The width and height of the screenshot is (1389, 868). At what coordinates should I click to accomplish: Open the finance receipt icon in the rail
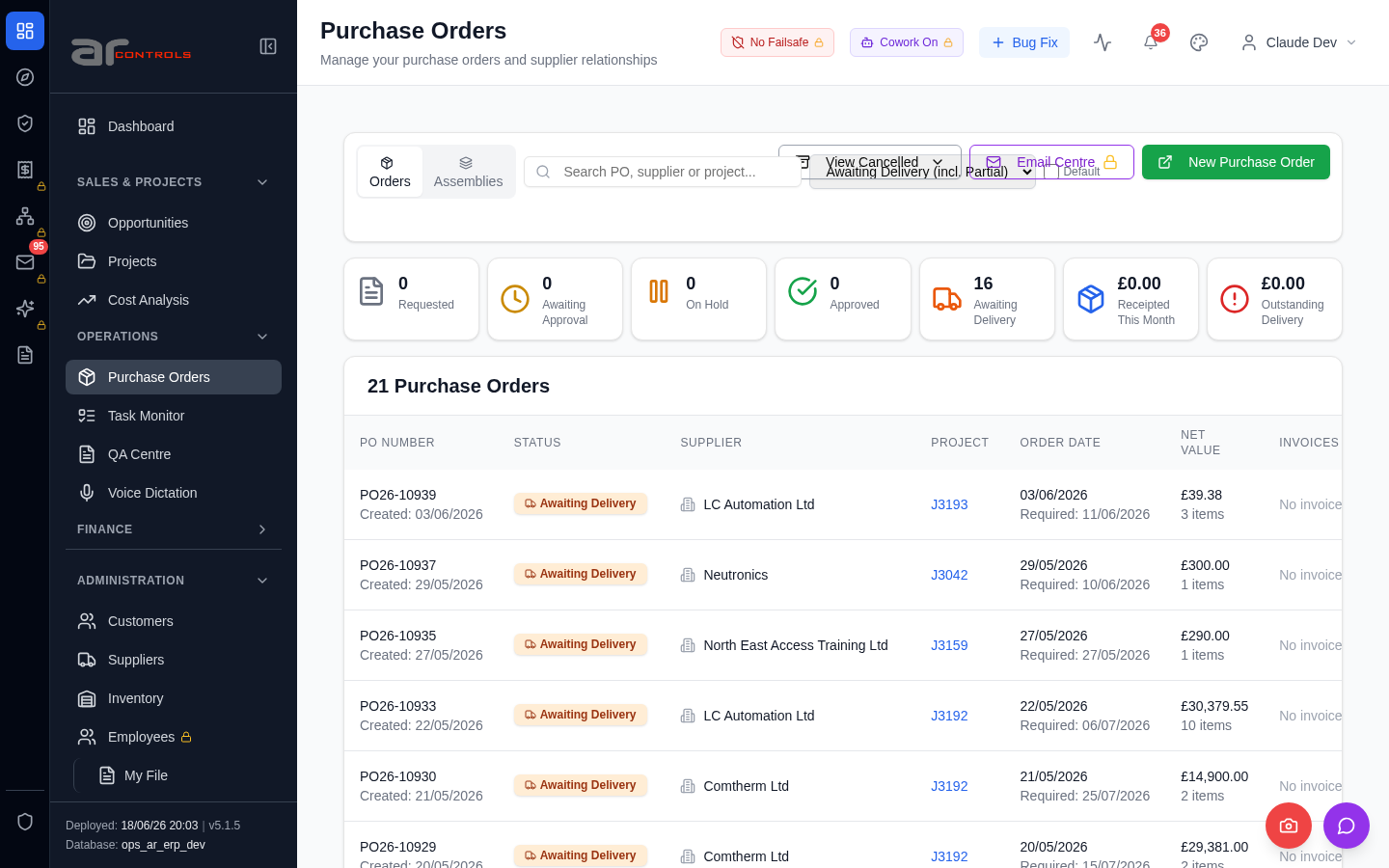25,170
